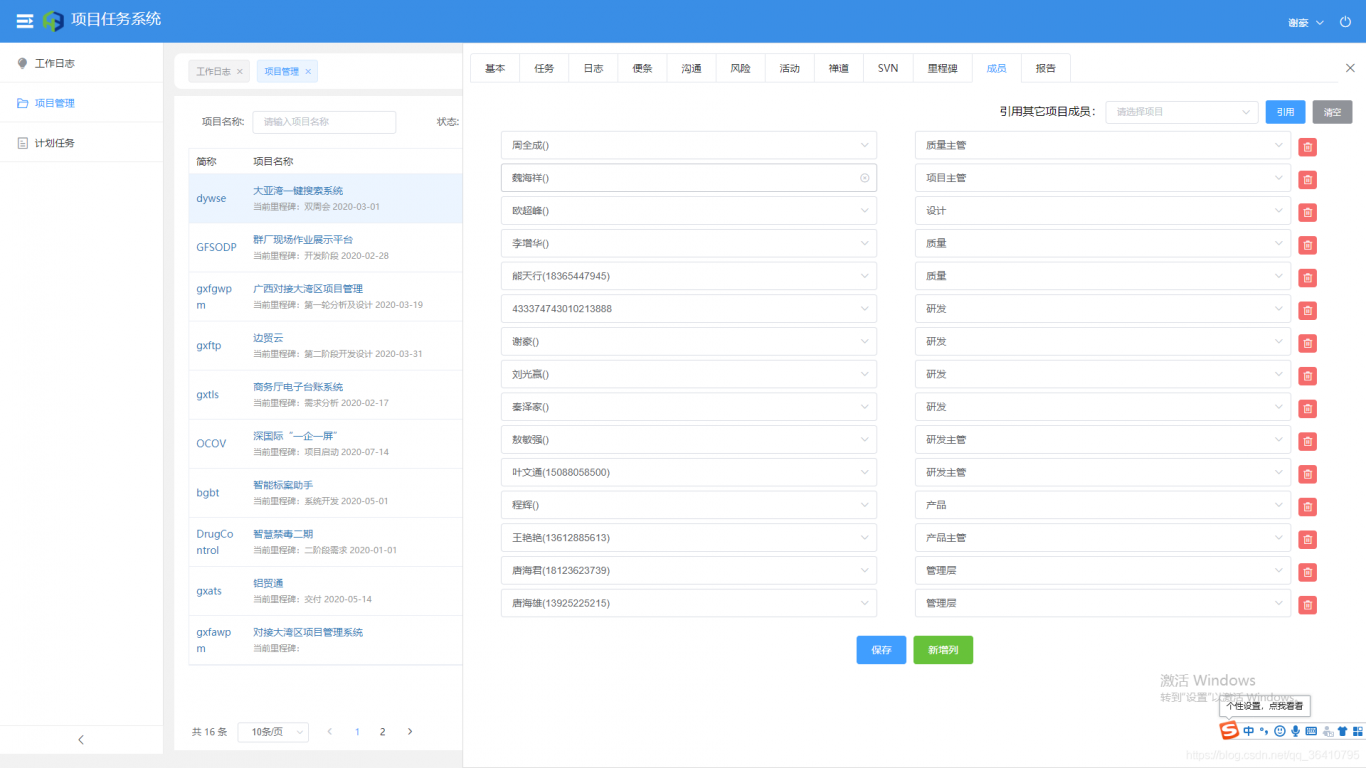Go to the next page with the right arrow

tap(409, 732)
